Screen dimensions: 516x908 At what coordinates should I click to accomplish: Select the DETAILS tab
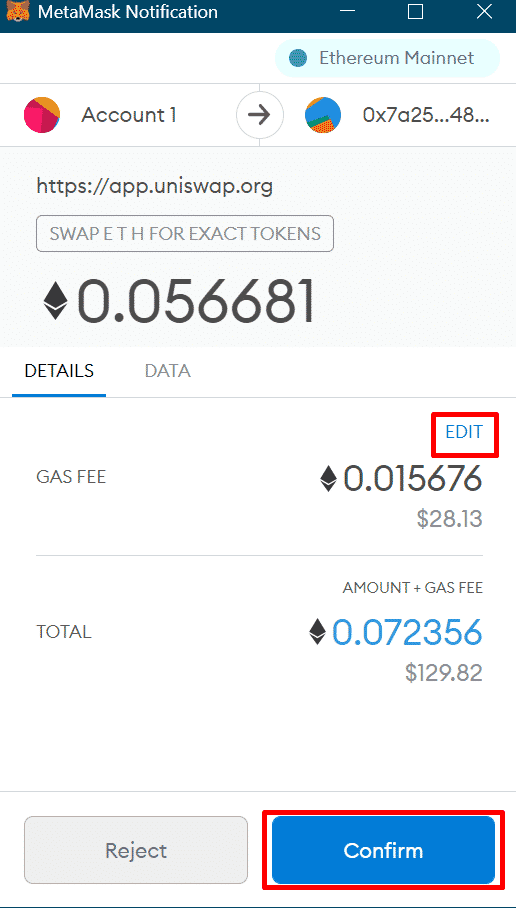[x=59, y=371]
